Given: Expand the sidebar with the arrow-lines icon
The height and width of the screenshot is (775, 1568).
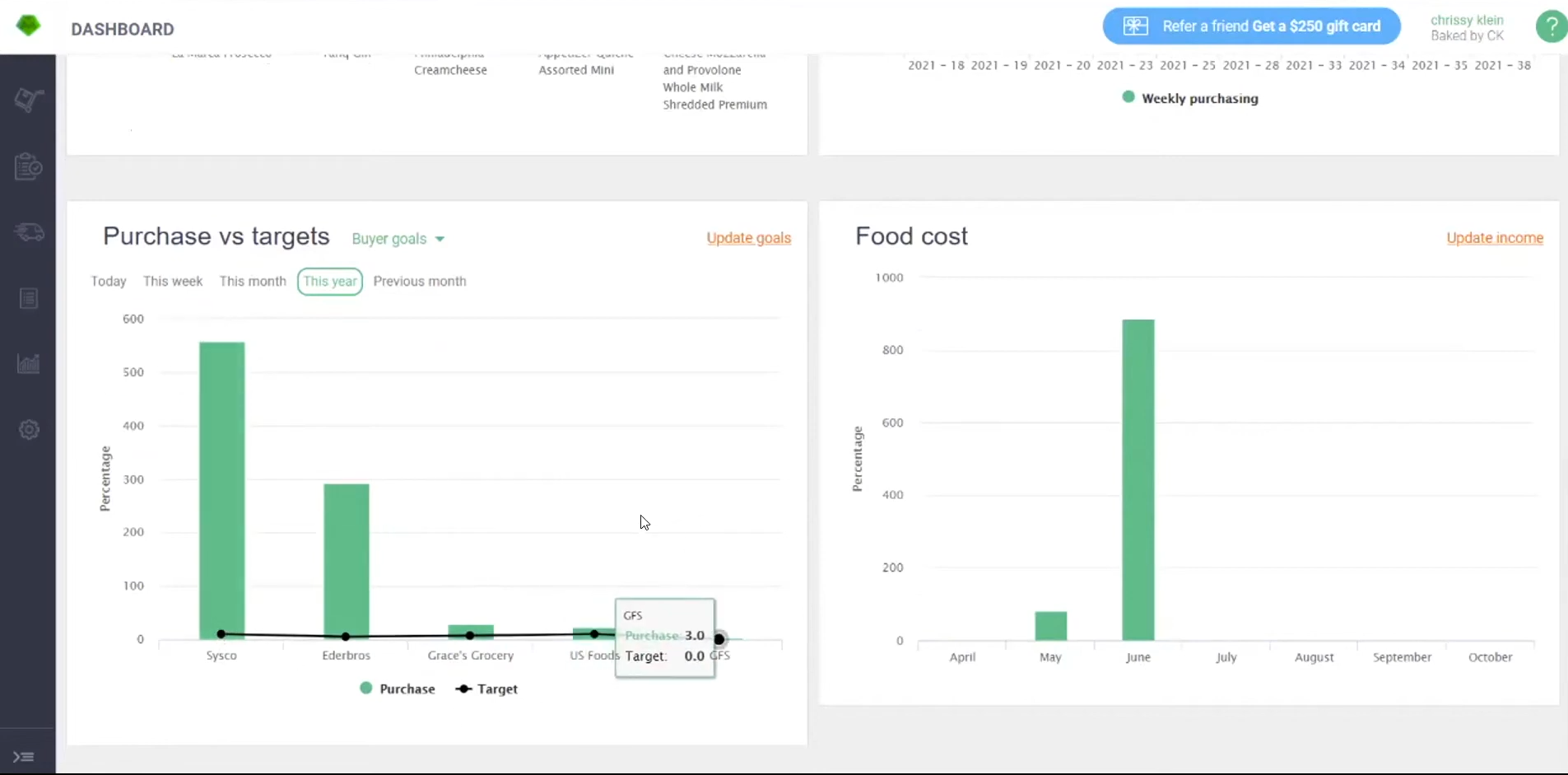Looking at the screenshot, I should click(x=24, y=757).
